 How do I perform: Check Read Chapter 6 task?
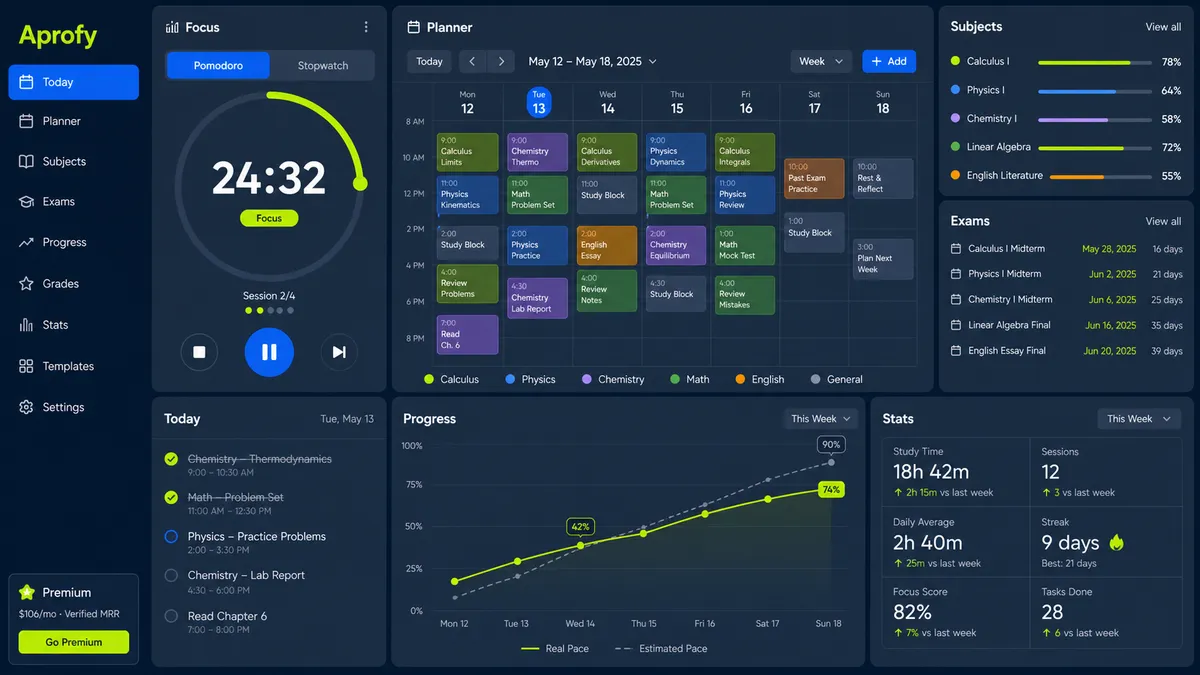[171, 616]
